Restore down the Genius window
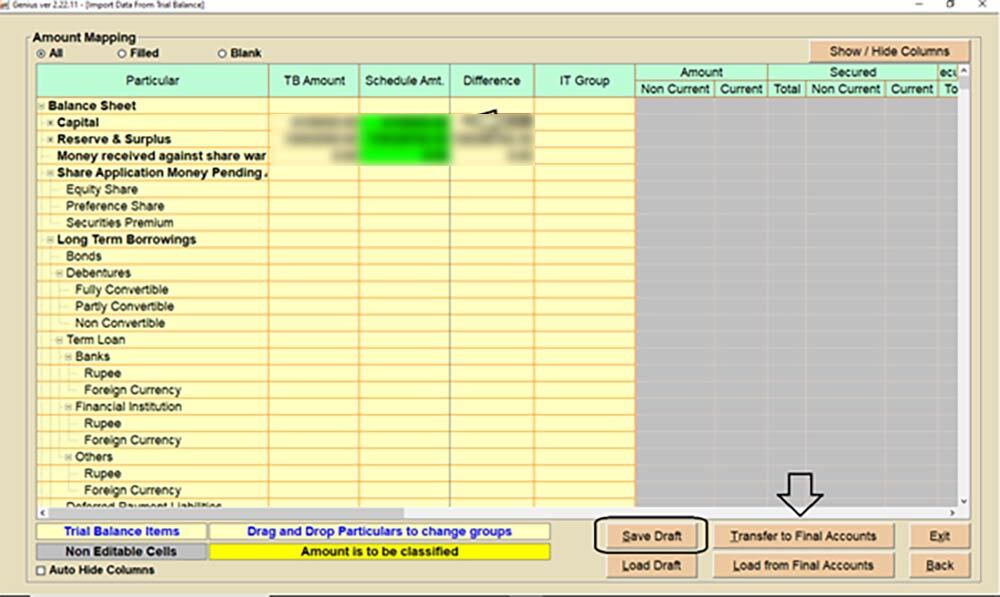Viewport: 1000px width, 597px height. point(950,4)
